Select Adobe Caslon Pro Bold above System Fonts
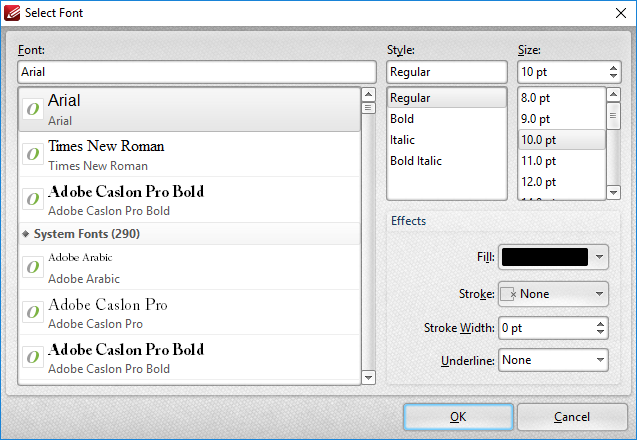The width and height of the screenshot is (637, 440). 189,199
